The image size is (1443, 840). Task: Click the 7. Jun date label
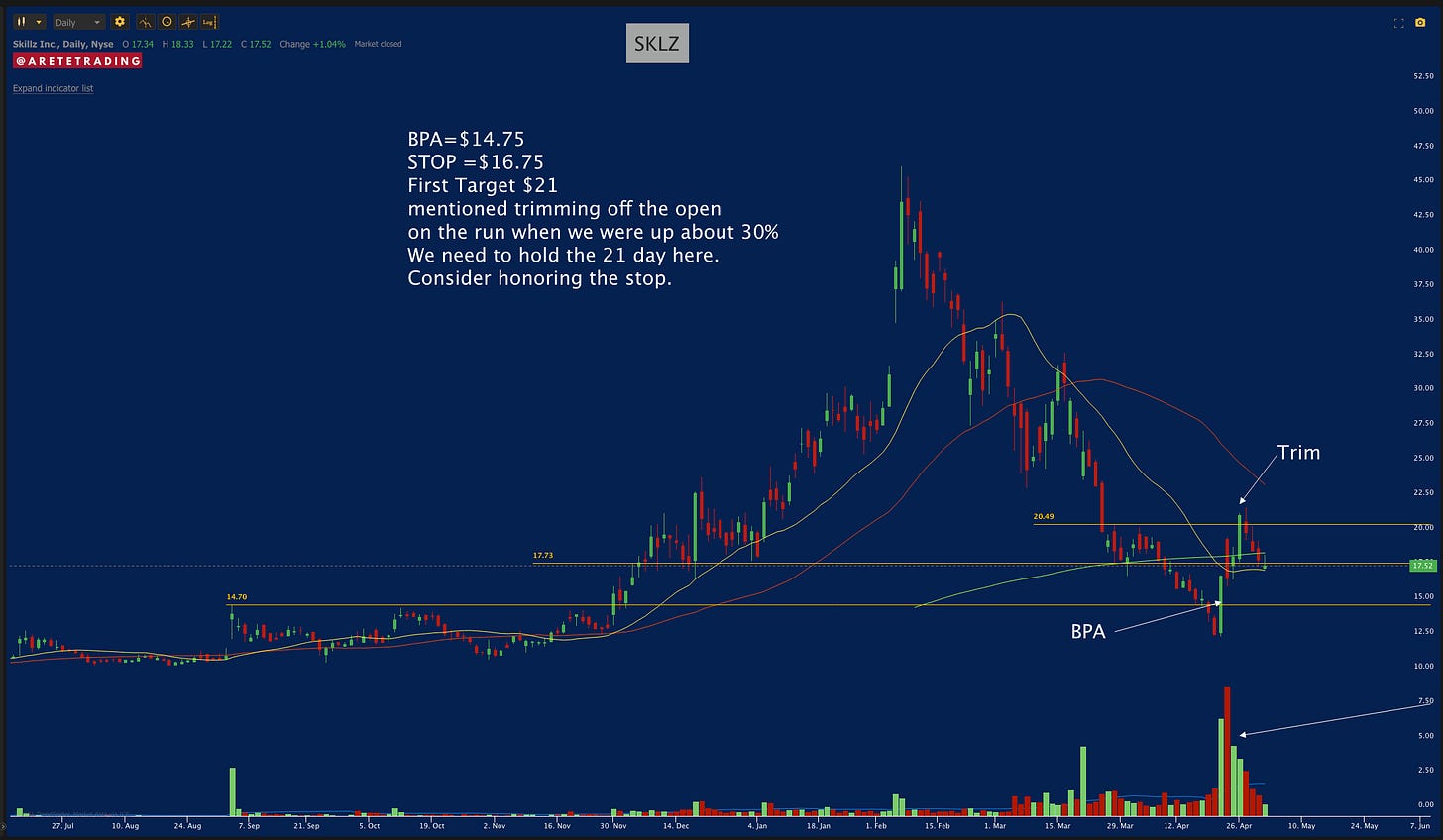point(1419,825)
